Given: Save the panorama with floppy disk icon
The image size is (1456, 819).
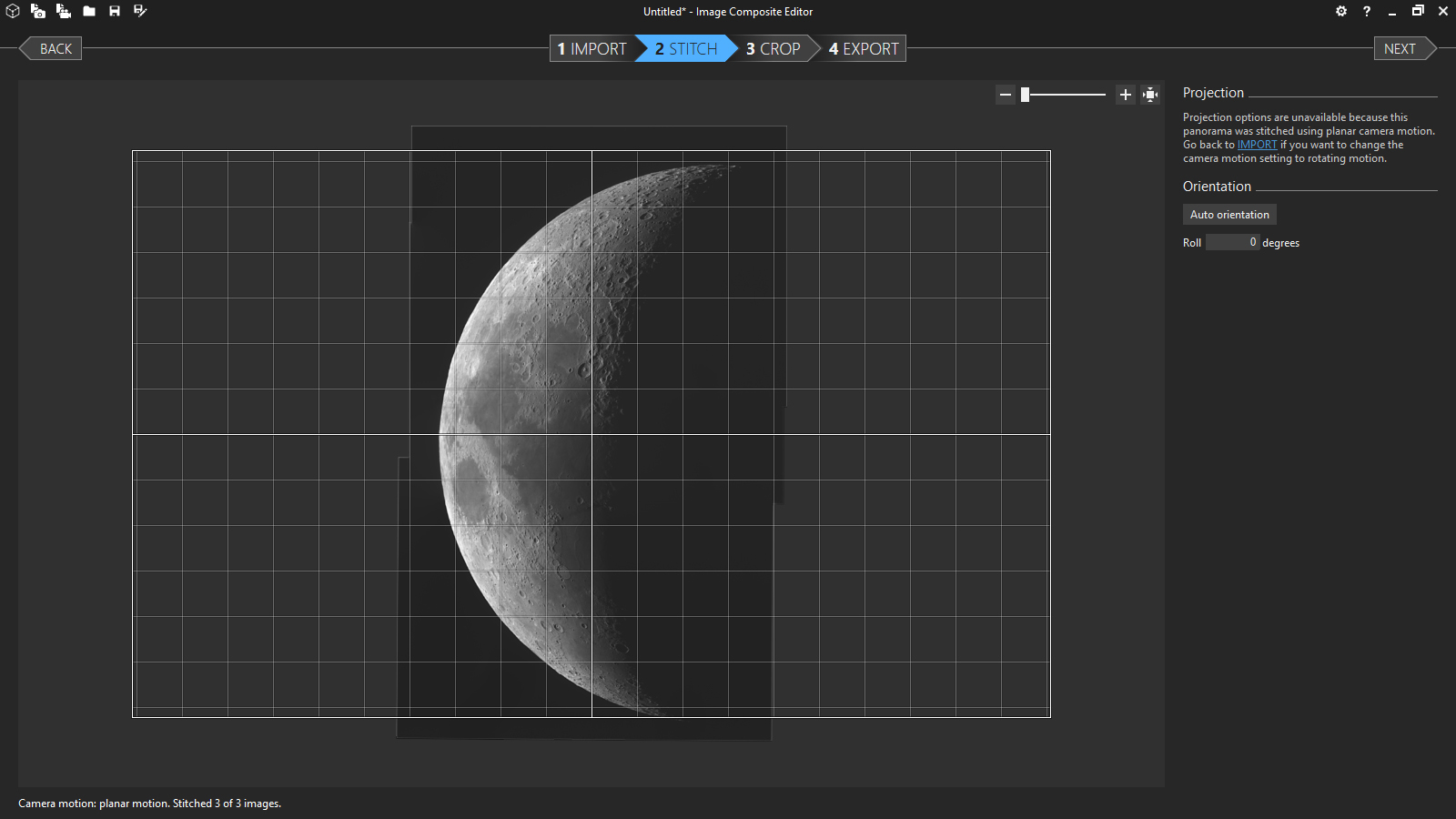Looking at the screenshot, I should pyautogui.click(x=115, y=11).
